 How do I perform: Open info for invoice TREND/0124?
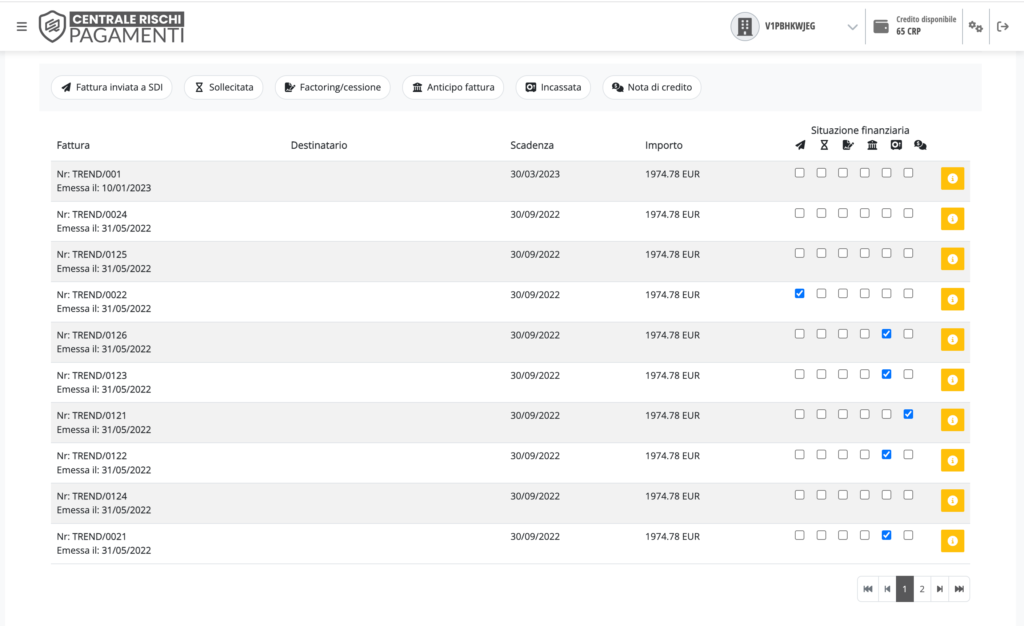[952, 501]
